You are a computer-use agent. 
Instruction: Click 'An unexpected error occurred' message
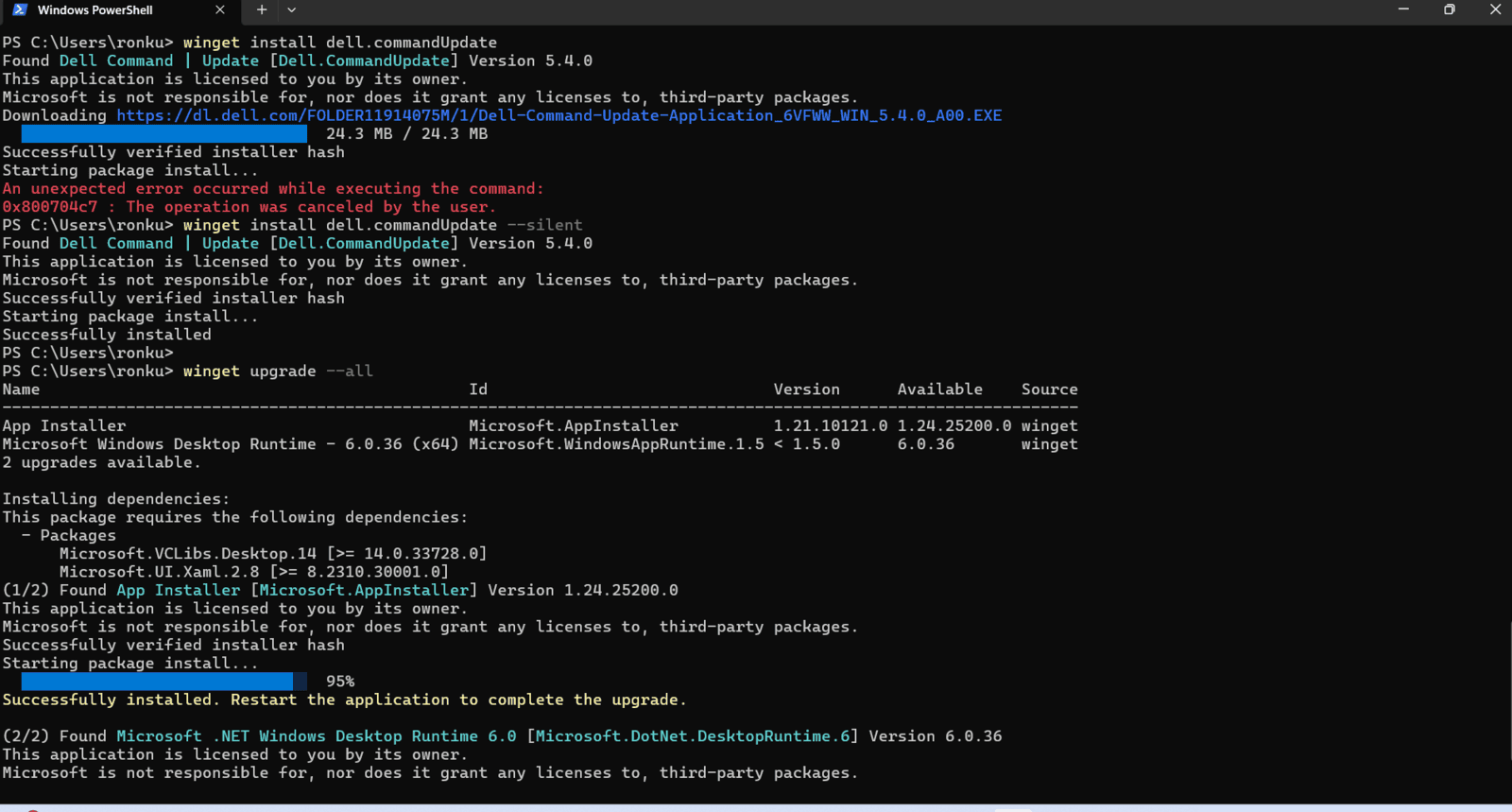273,188
